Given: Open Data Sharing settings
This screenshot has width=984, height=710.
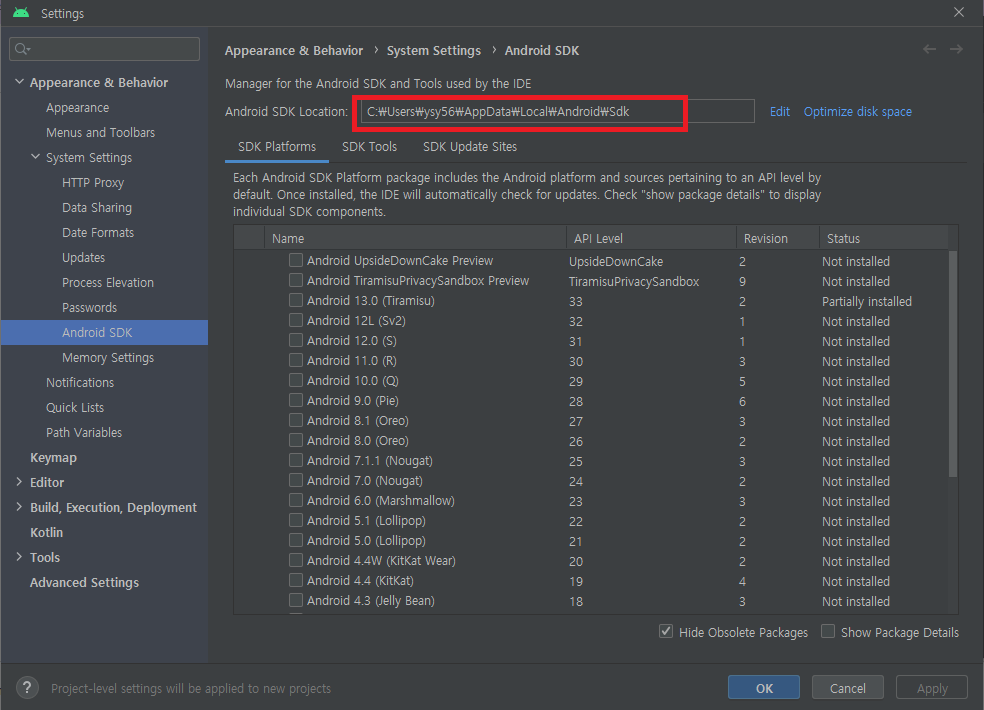Looking at the screenshot, I should coord(97,208).
